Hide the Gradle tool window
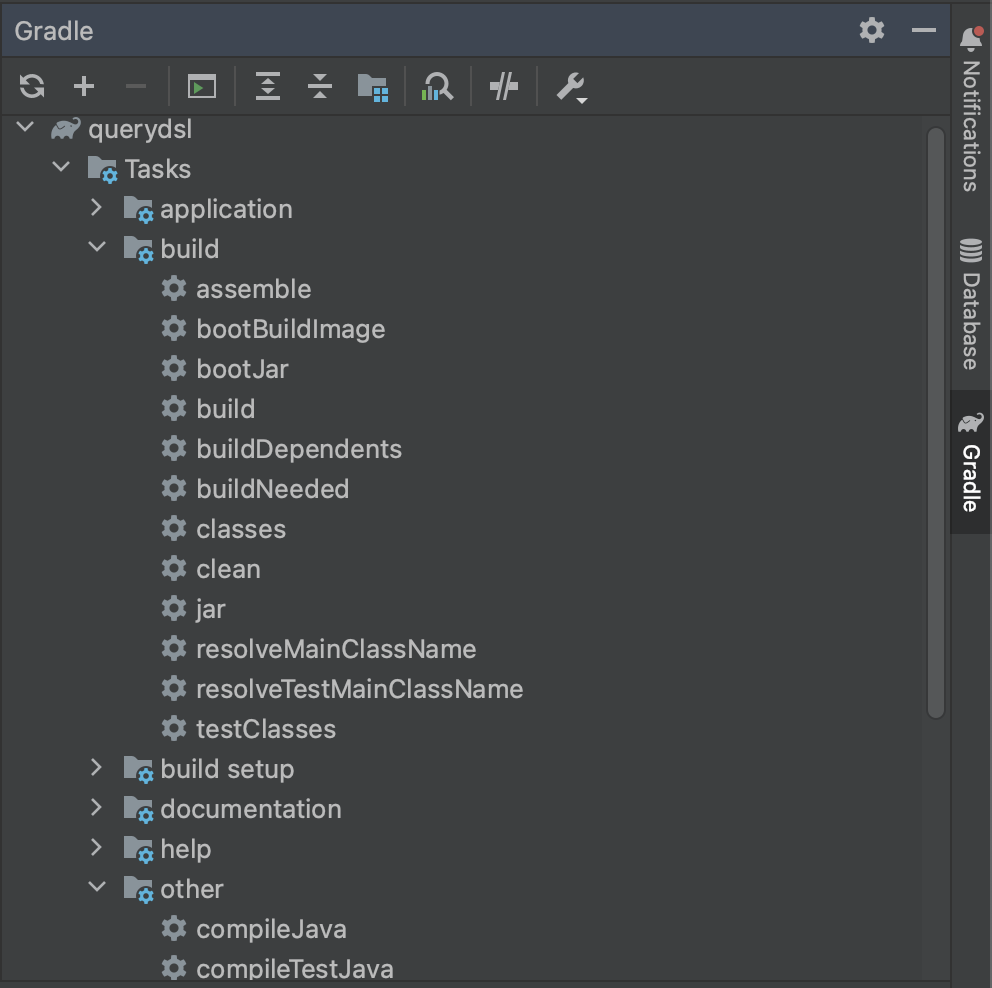 point(923,30)
